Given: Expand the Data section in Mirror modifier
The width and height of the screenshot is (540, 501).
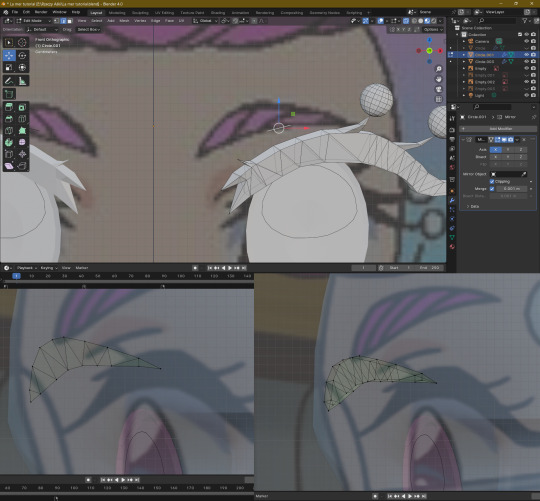Looking at the screenshot, I should tap(472, 207).
